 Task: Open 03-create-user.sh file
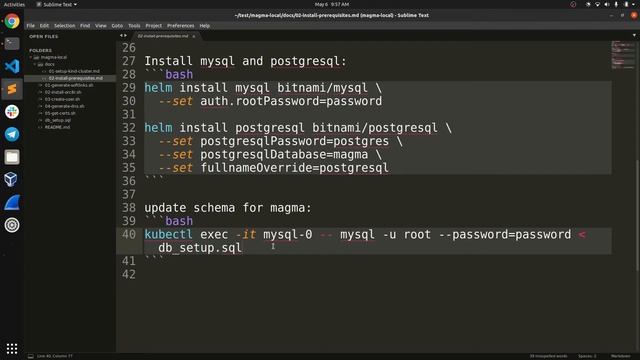62,99
